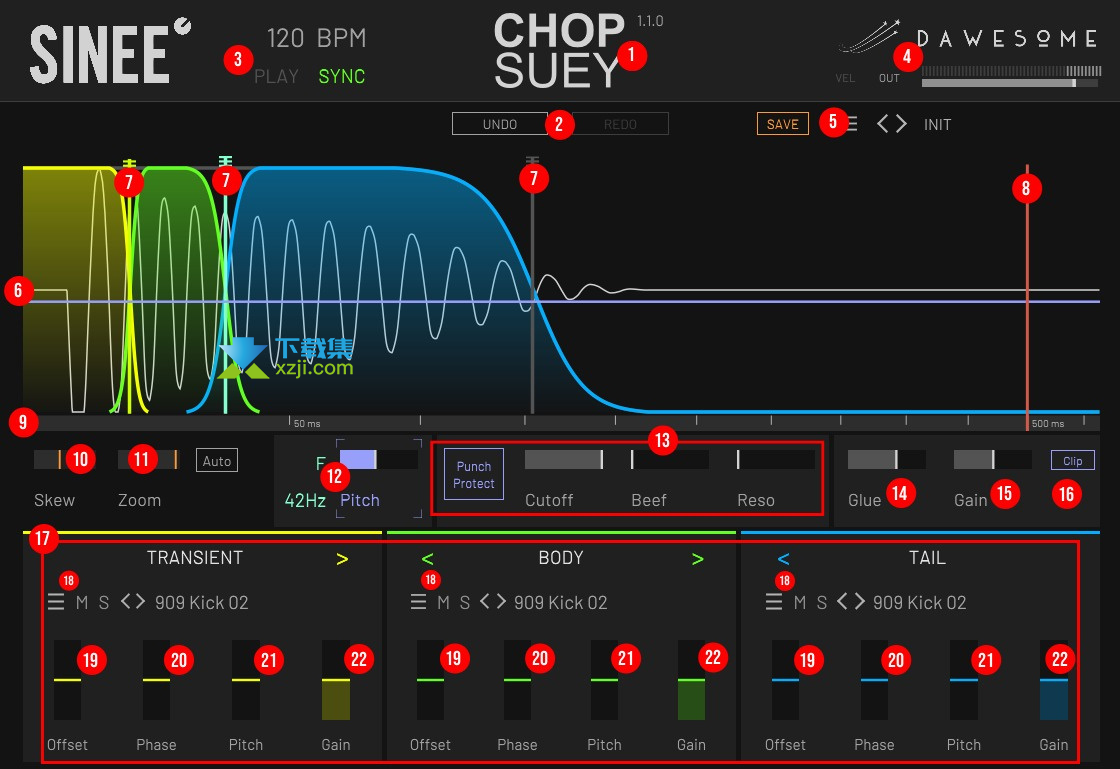Click the Dawesome shooting-stars logo
Screen dimensions: 1120x769
(x=870, y=37)
